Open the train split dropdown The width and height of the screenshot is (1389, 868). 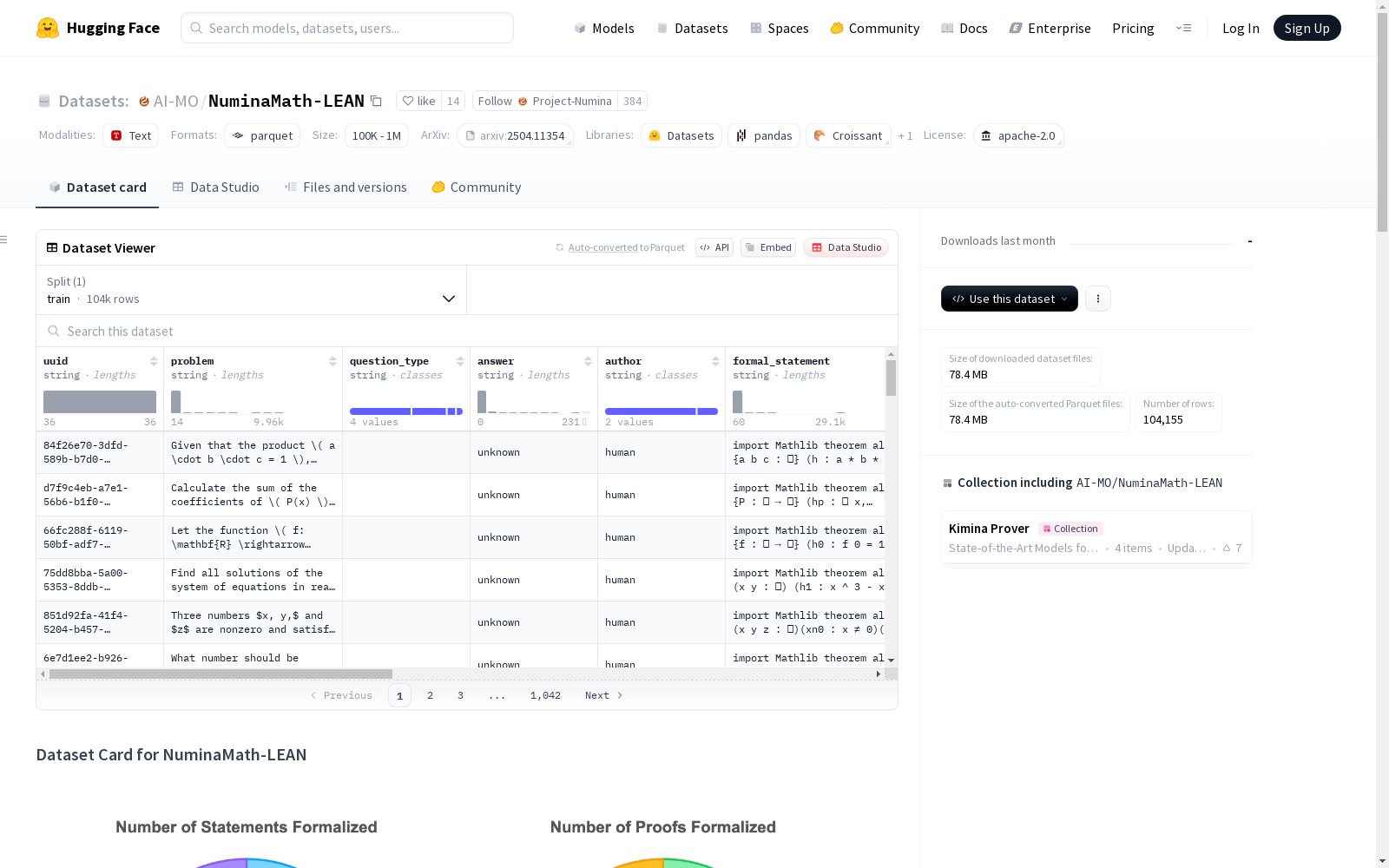(252, 290)
